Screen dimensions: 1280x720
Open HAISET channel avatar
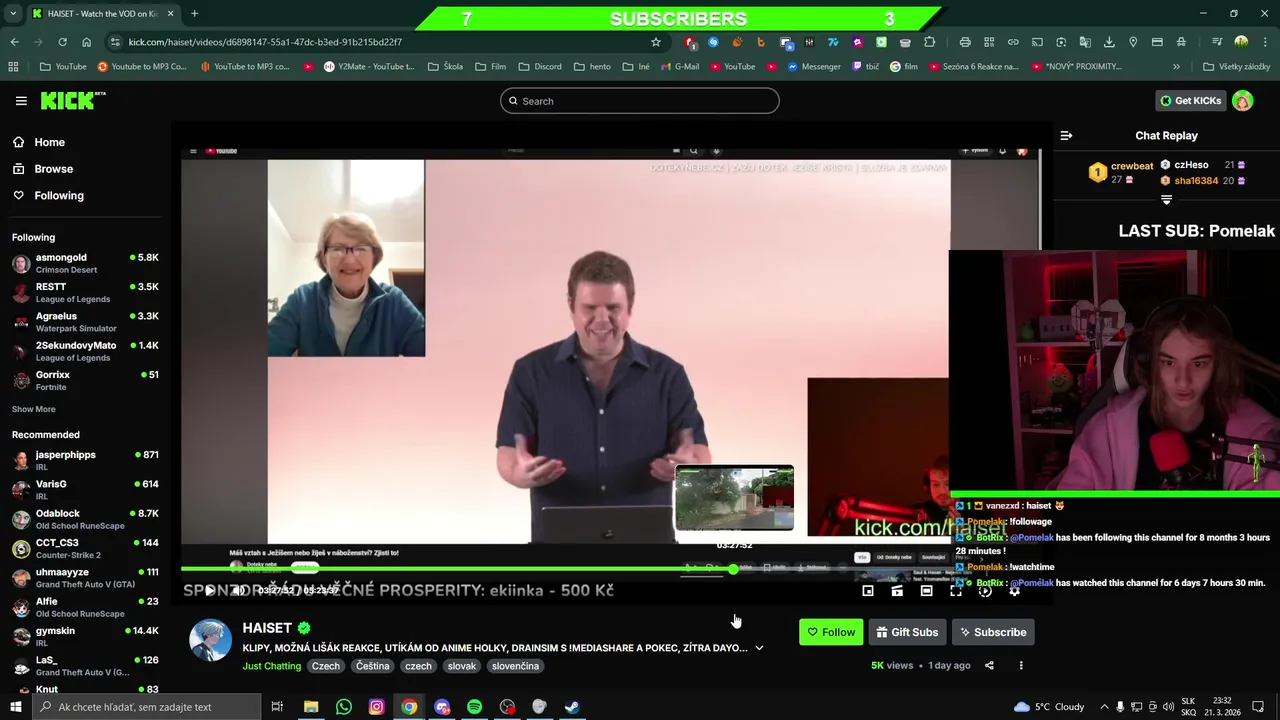[210, 641]
